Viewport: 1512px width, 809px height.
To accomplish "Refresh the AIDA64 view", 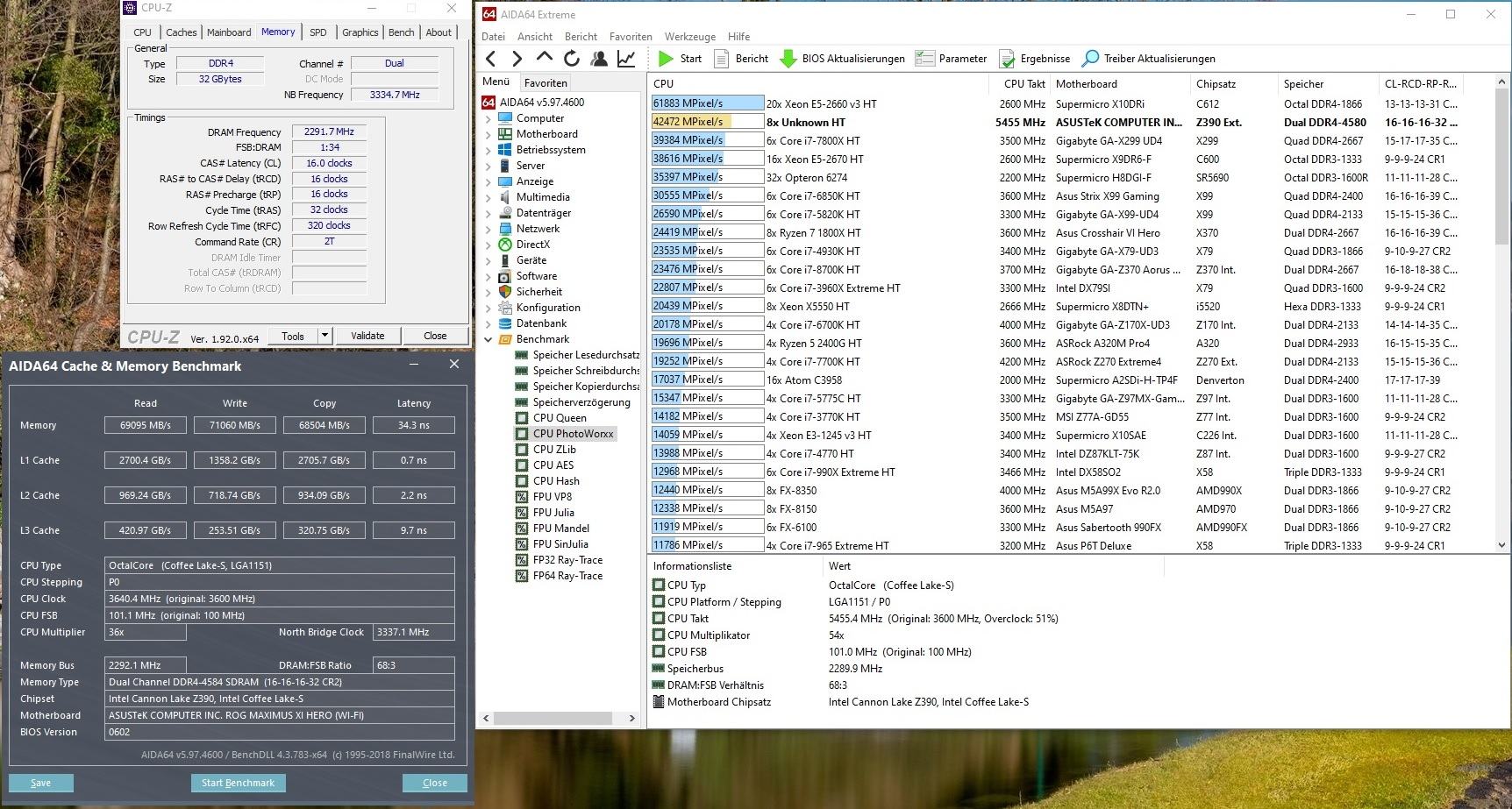I will (x=572, y=59).
